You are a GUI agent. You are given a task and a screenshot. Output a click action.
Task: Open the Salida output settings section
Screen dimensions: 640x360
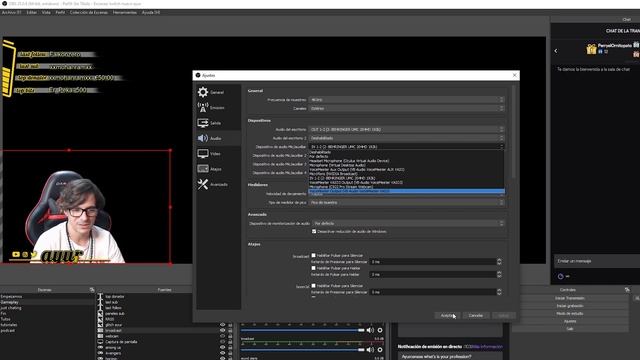218,123
